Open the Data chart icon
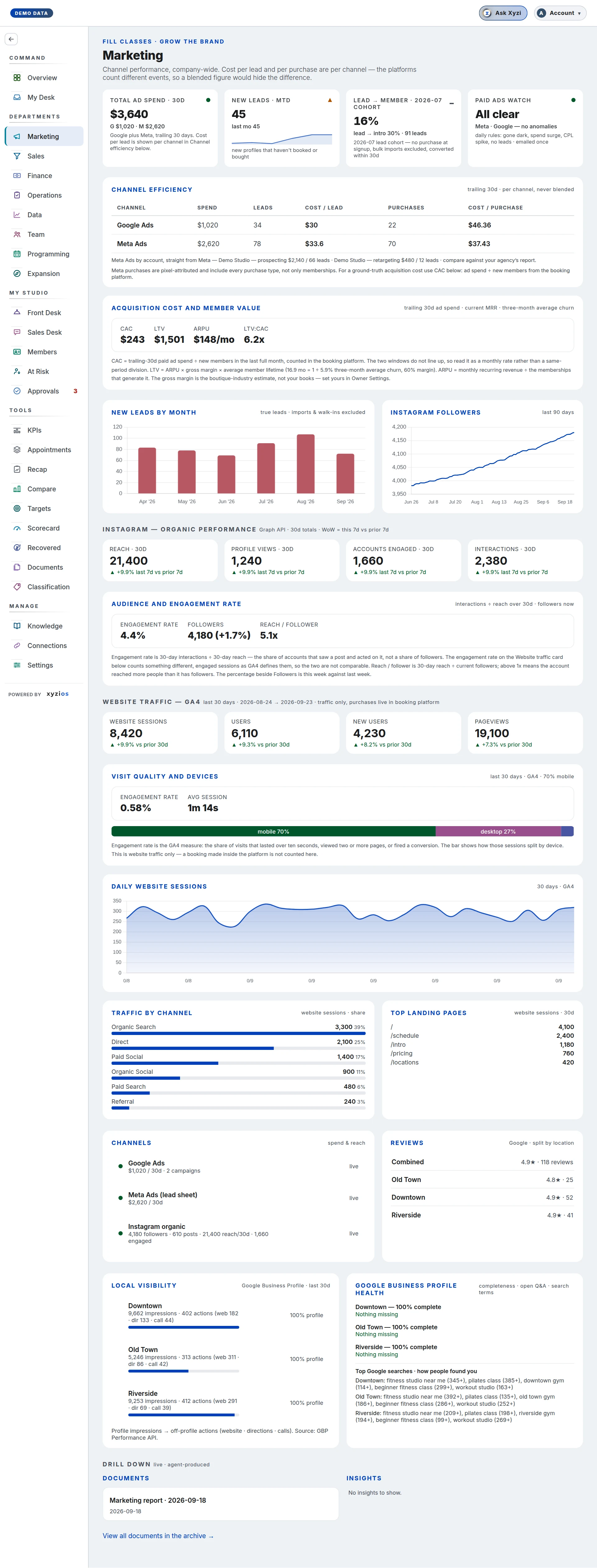This screenshot has width=597, height=1568. (17, 215)
